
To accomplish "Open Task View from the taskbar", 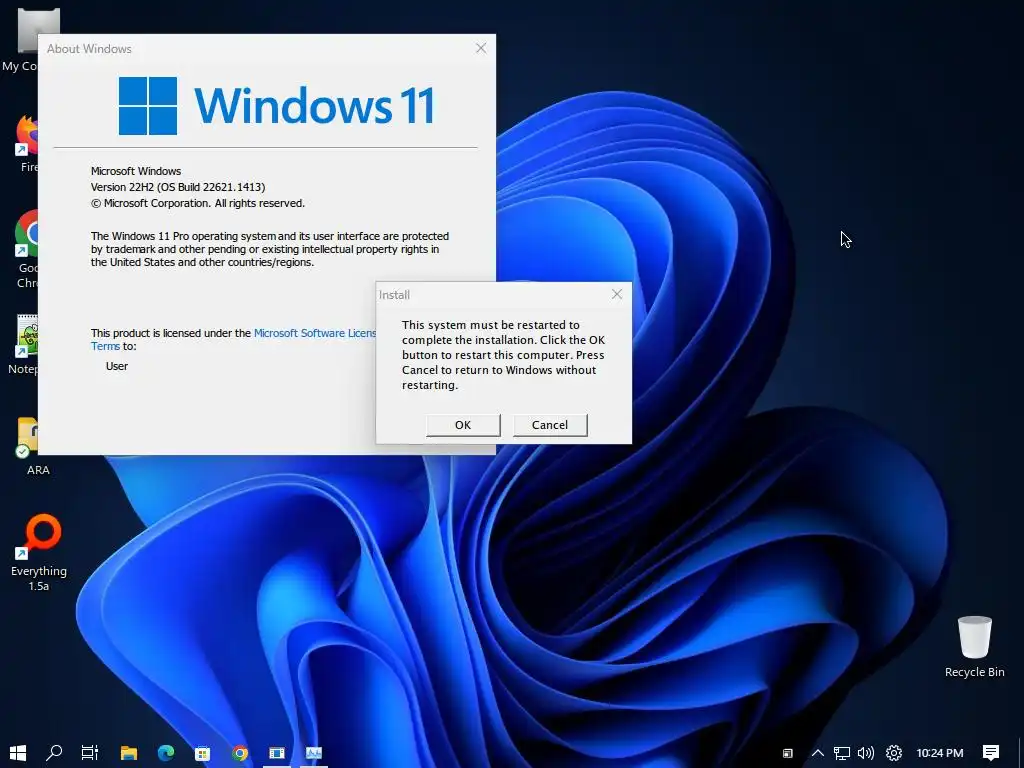I will 90,752.
